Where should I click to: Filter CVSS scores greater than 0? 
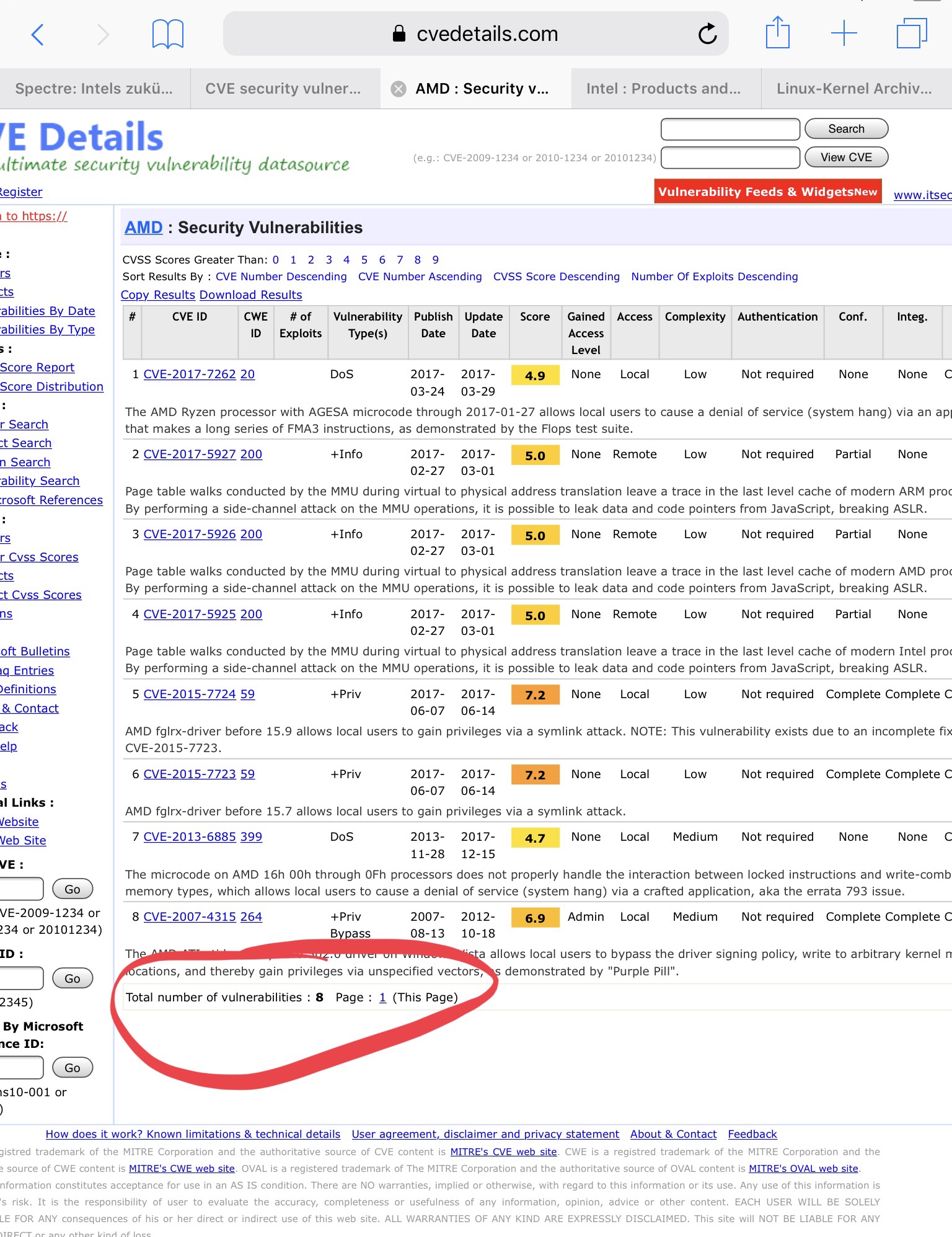(x=276, y=260)
